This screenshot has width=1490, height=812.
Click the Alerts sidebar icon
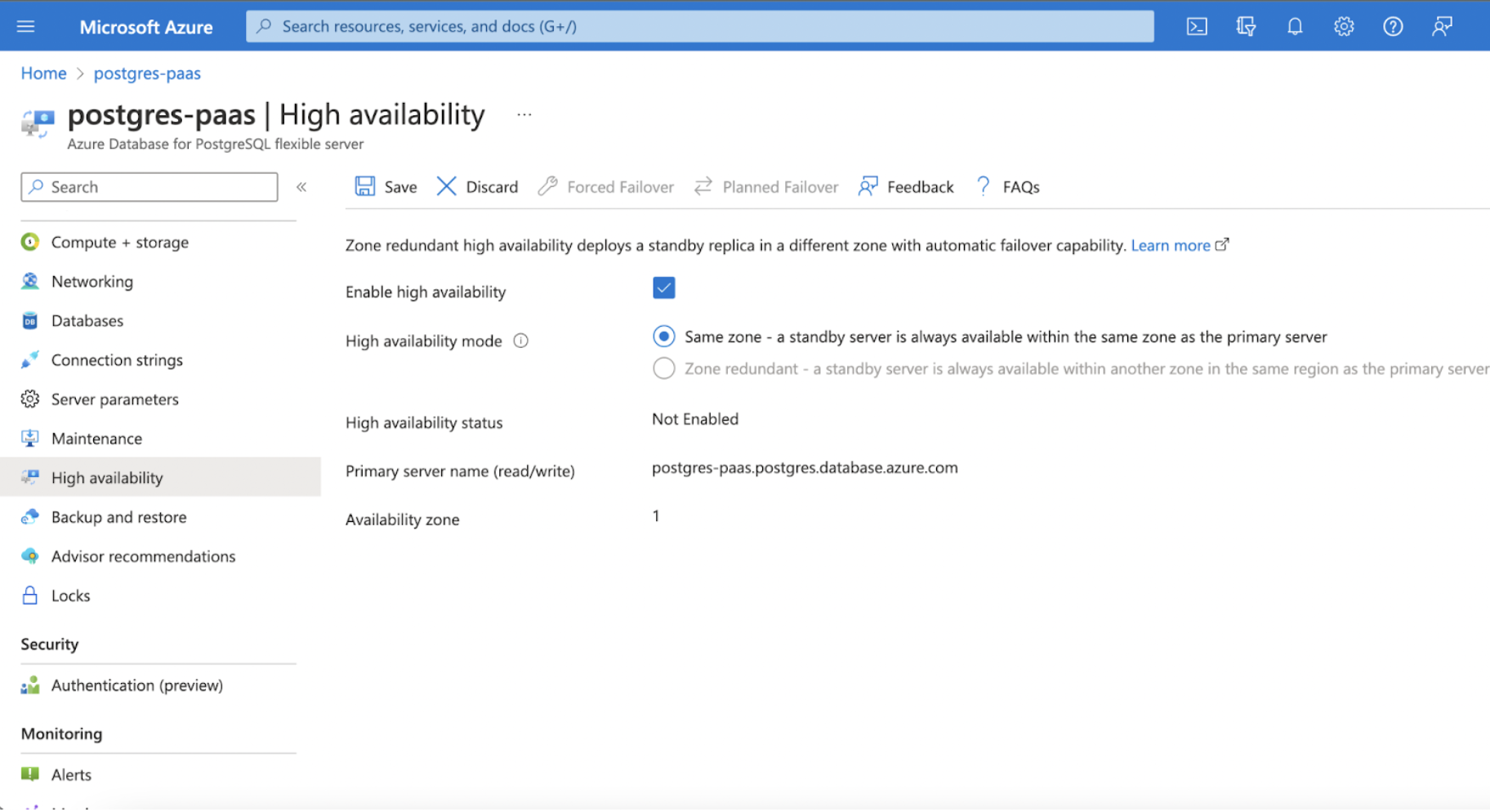pos(30,774)
